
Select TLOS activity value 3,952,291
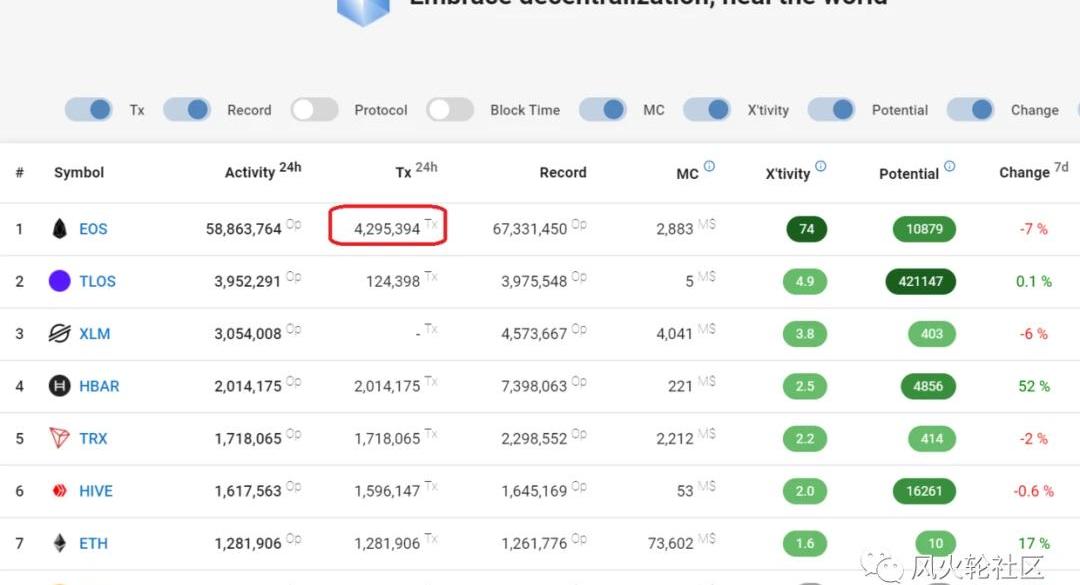(247, 281)
